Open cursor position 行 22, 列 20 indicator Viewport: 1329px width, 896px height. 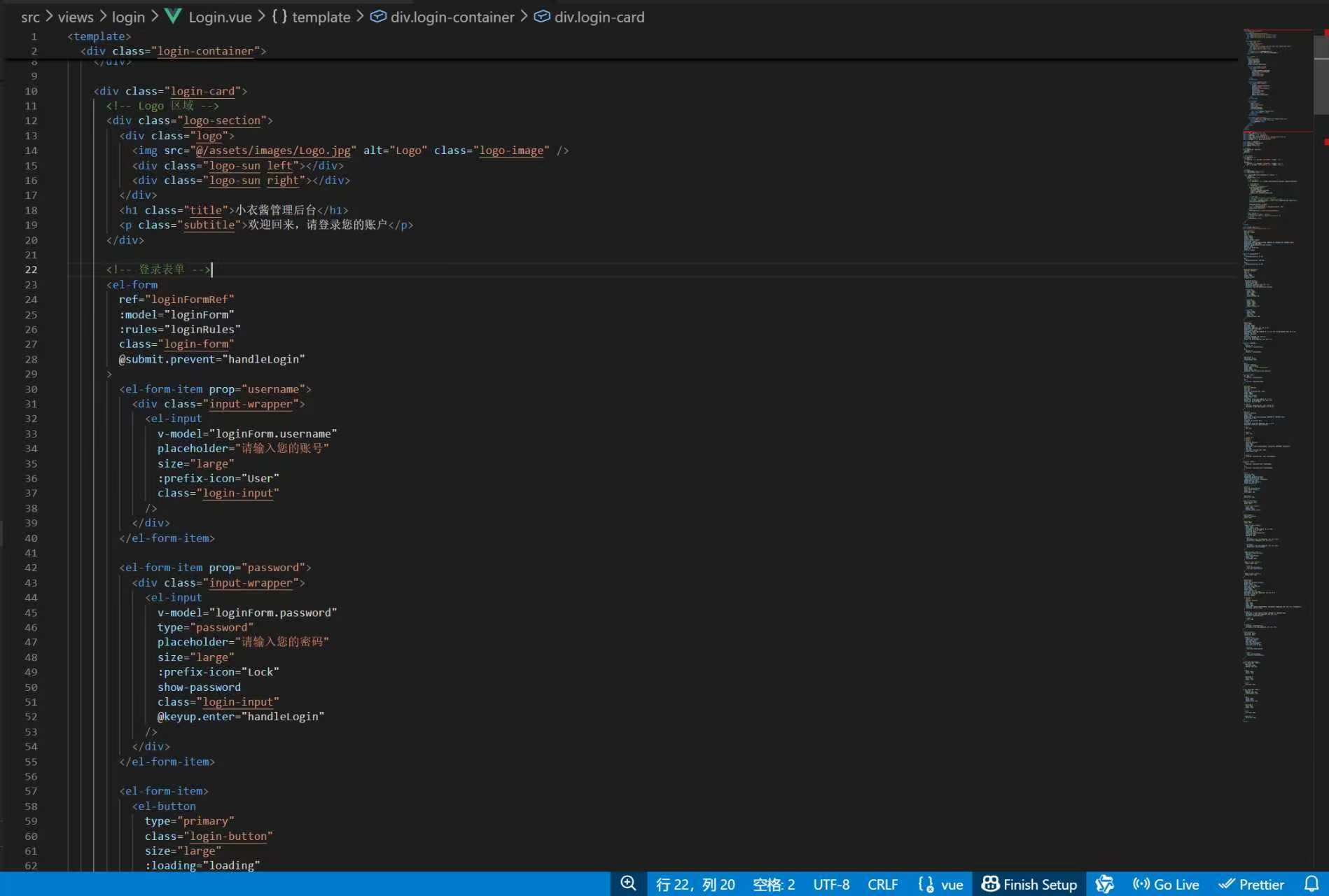[x=695, y=884]
